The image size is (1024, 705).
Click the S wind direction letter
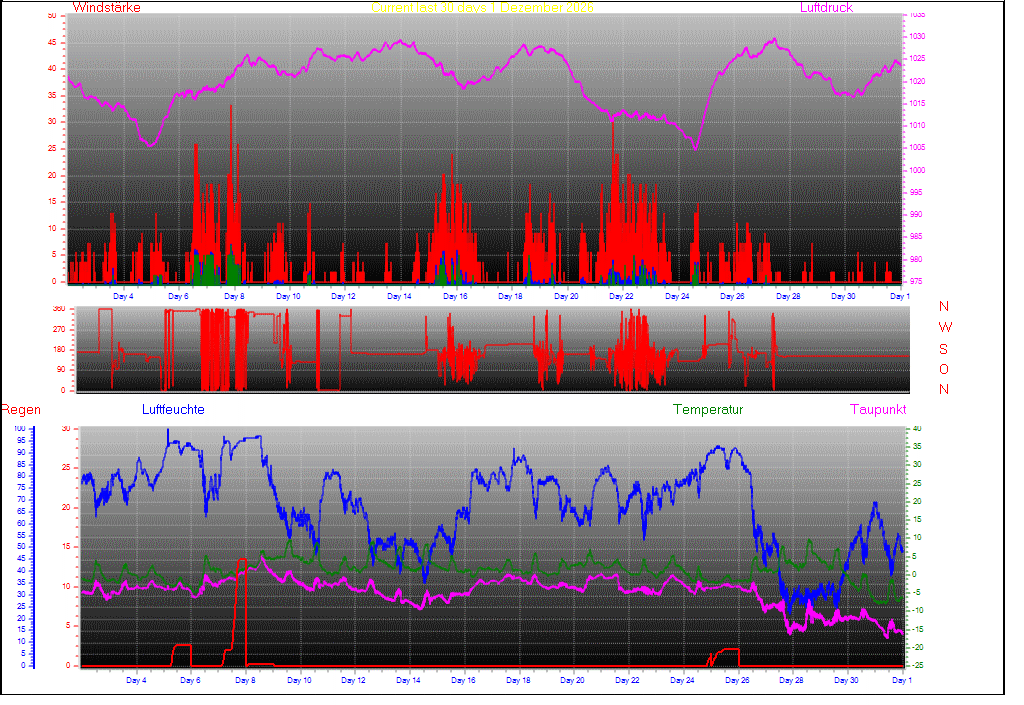click(944, 349)
